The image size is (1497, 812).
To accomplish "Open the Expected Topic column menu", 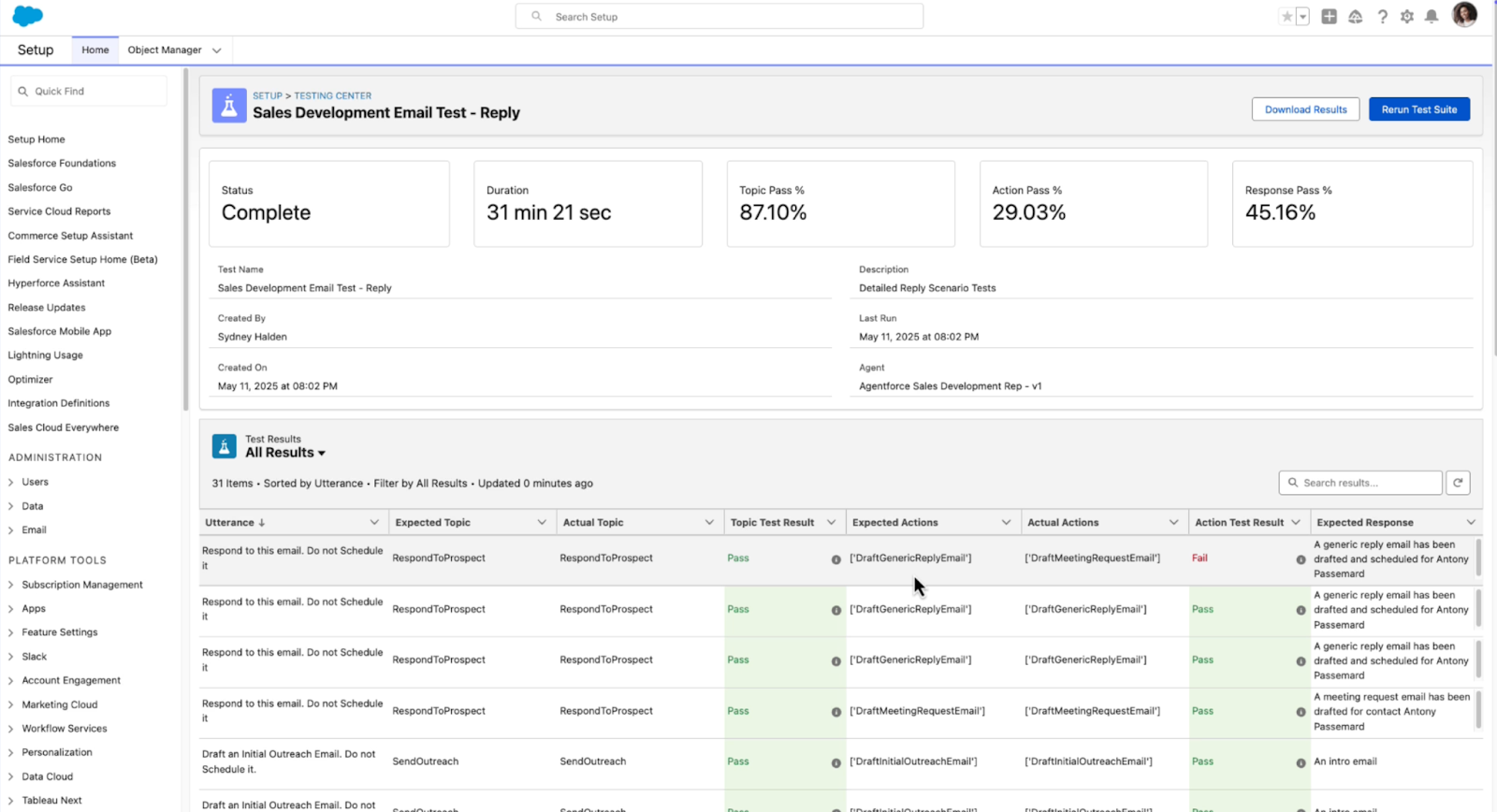I will (542, 523).
